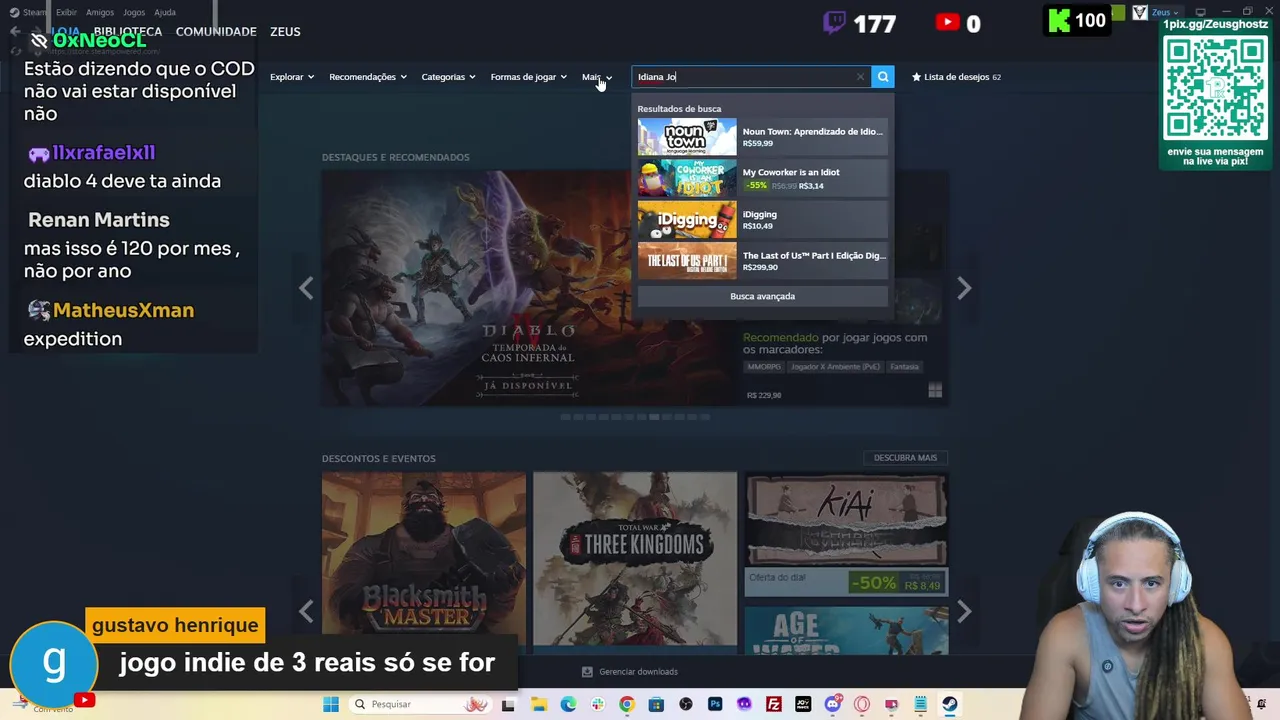Open the Ajuda menu

click(165, 12)
